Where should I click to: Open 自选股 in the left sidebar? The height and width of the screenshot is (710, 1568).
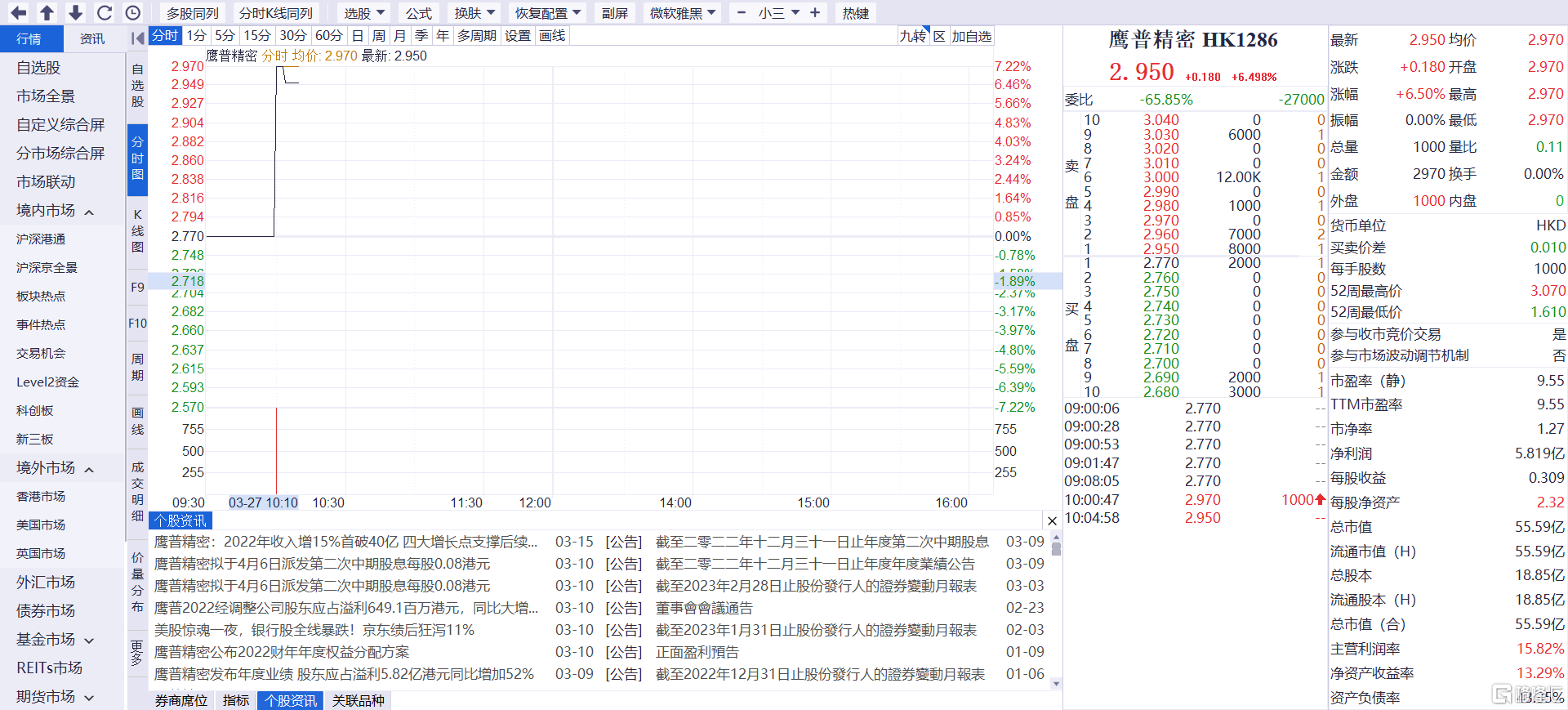(38, 68)
